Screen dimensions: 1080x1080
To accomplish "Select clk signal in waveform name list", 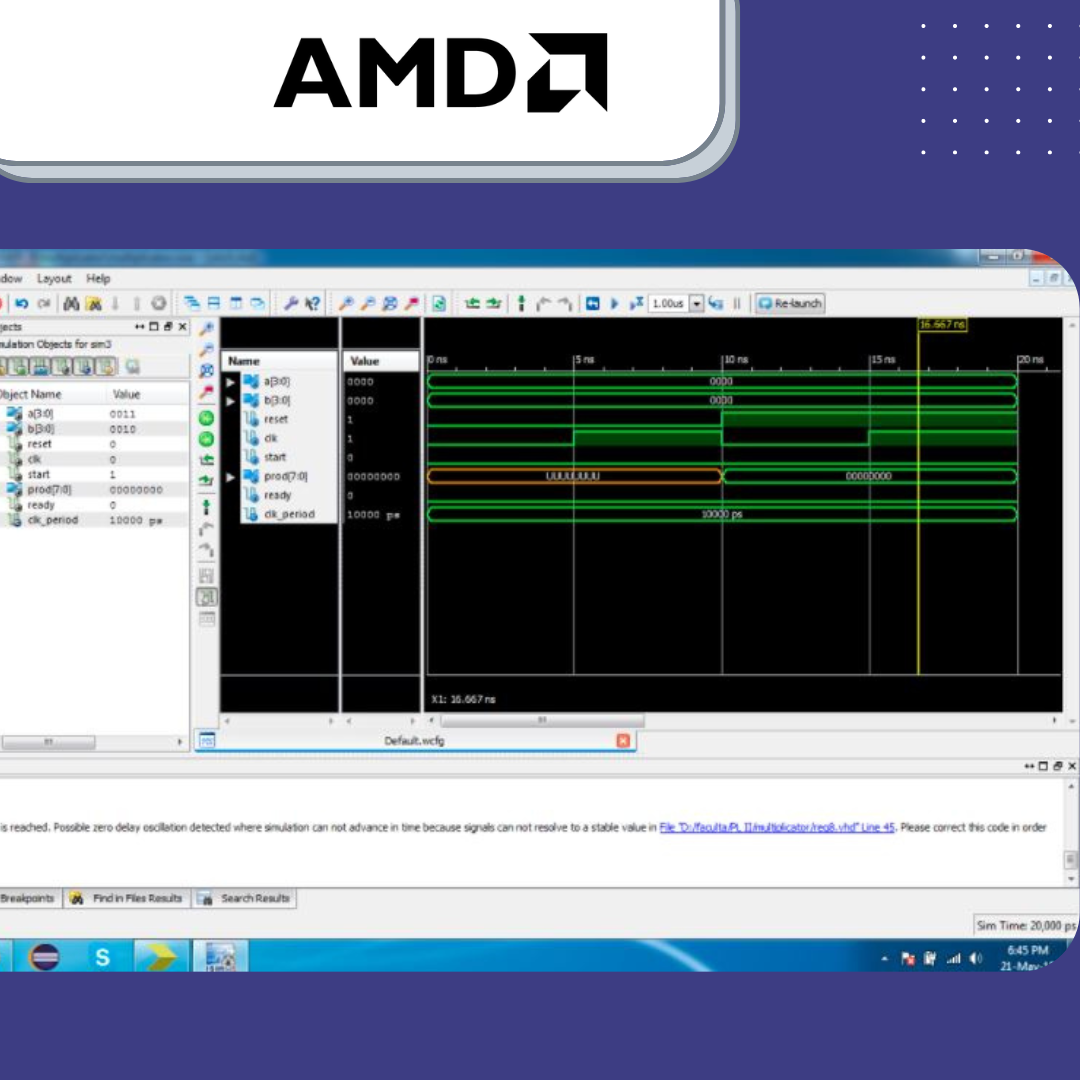I will tap(271, 438).
